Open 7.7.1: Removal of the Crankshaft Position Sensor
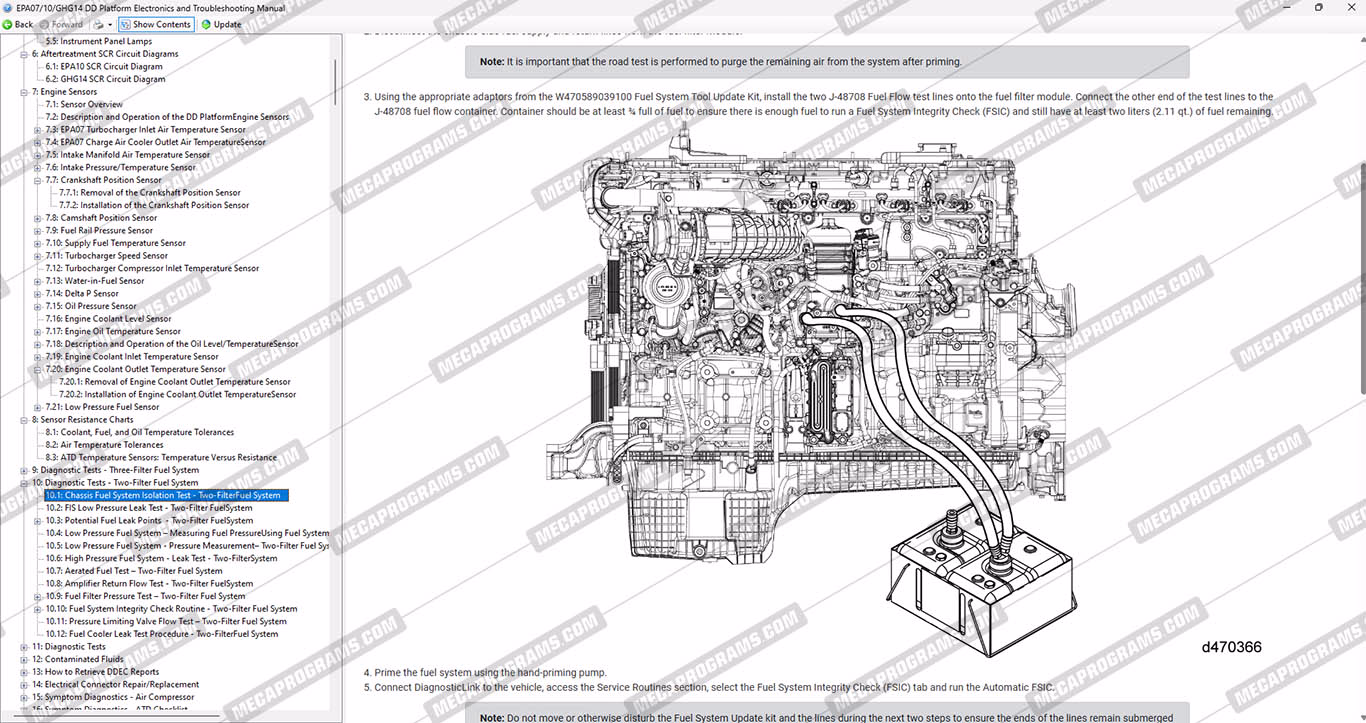Image resolution: width=1366 pixels, height=723 pixels. point(150,193)
